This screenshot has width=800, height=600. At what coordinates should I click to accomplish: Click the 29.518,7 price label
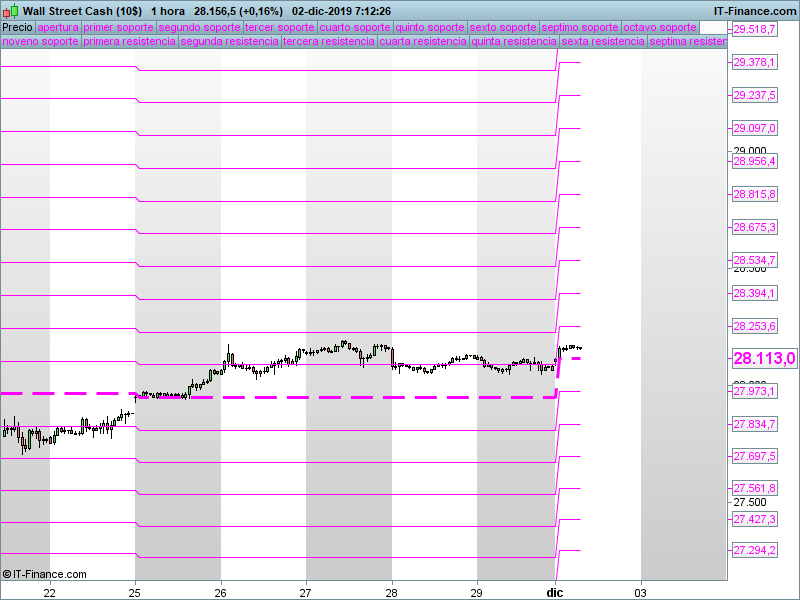[x=754, y=29]
